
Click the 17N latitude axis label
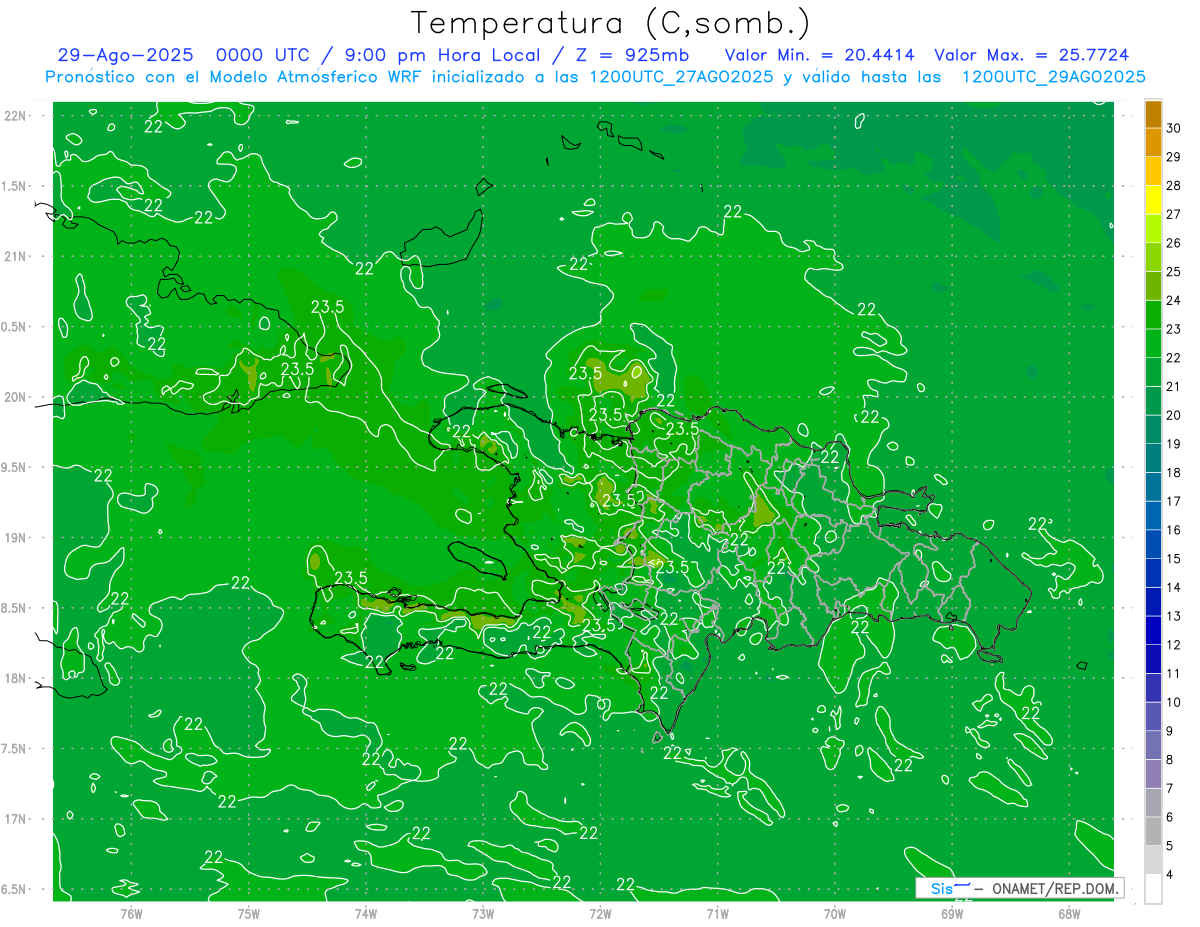pos(16,819)
